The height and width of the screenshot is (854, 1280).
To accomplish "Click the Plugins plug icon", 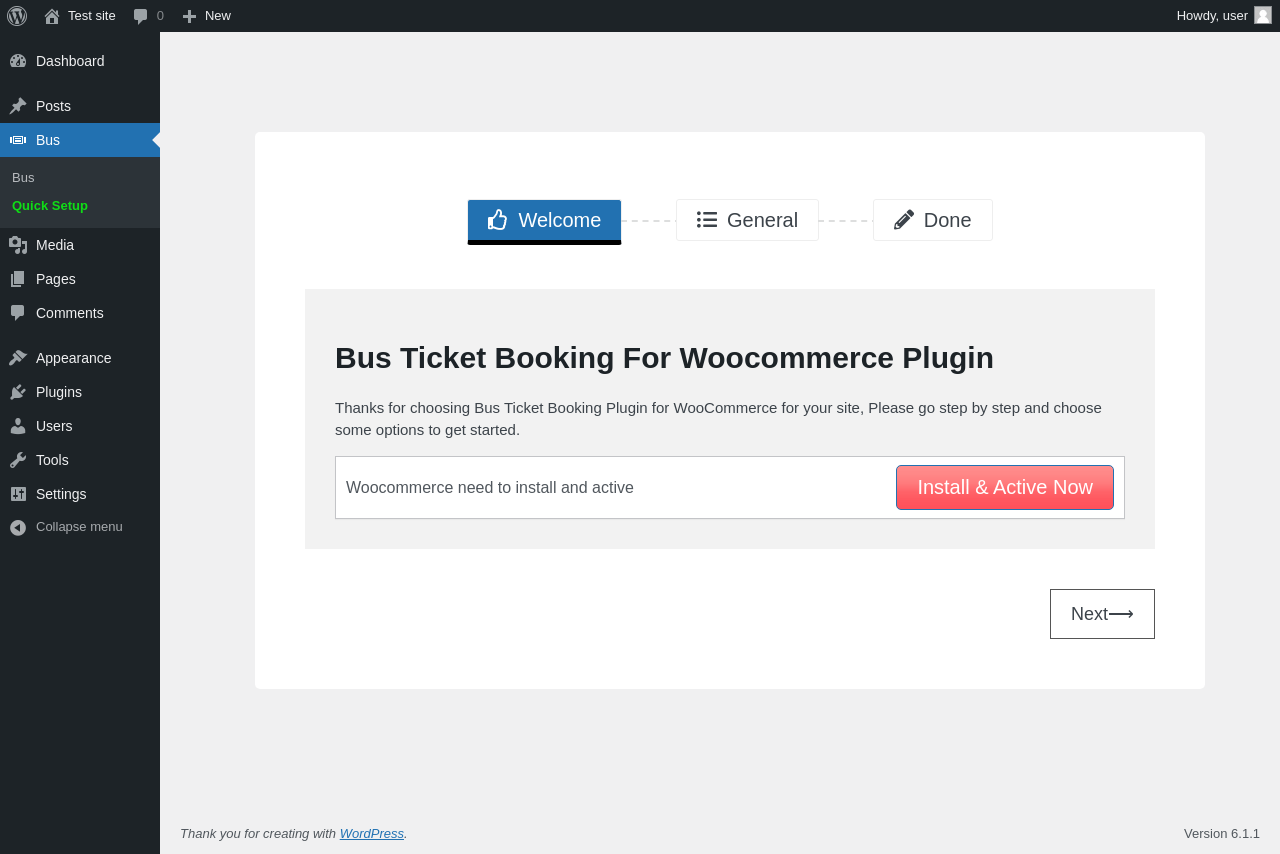I will click(x=18, y=392).
